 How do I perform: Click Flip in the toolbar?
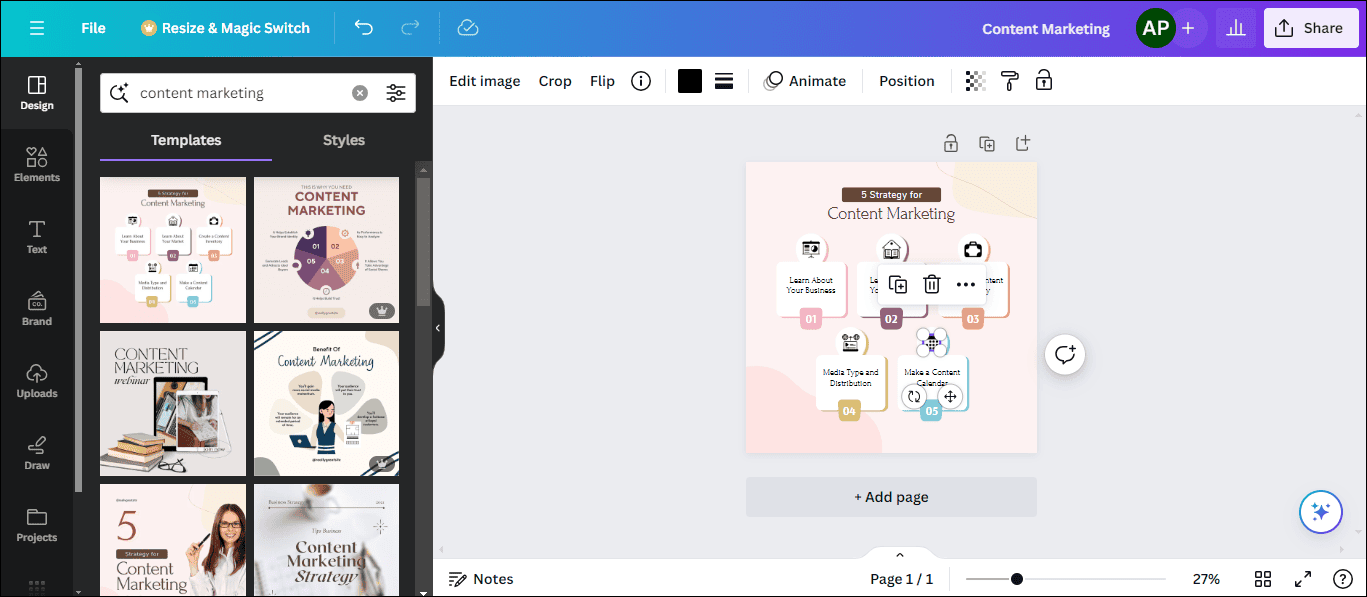[602, 81]
